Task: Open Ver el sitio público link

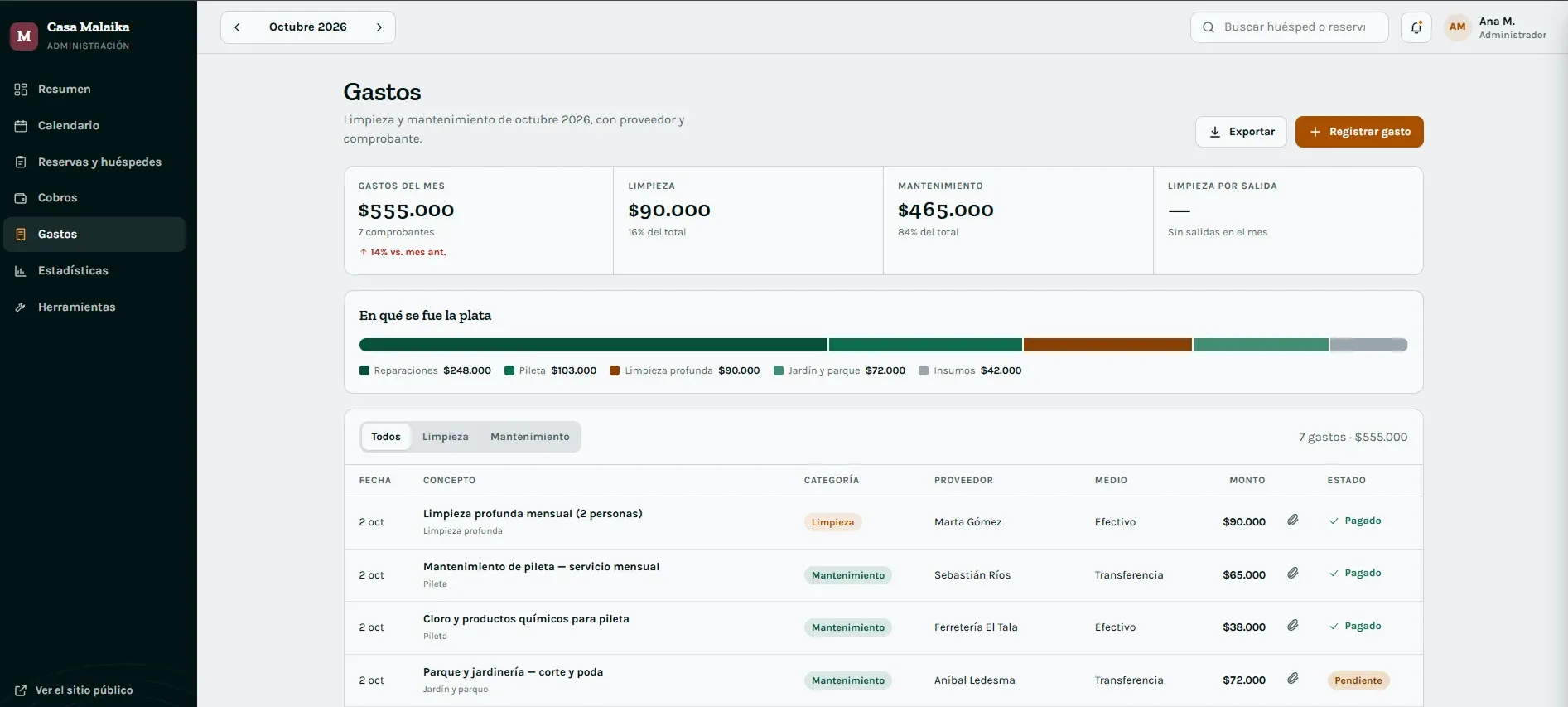Action: (x=74, y=690)
